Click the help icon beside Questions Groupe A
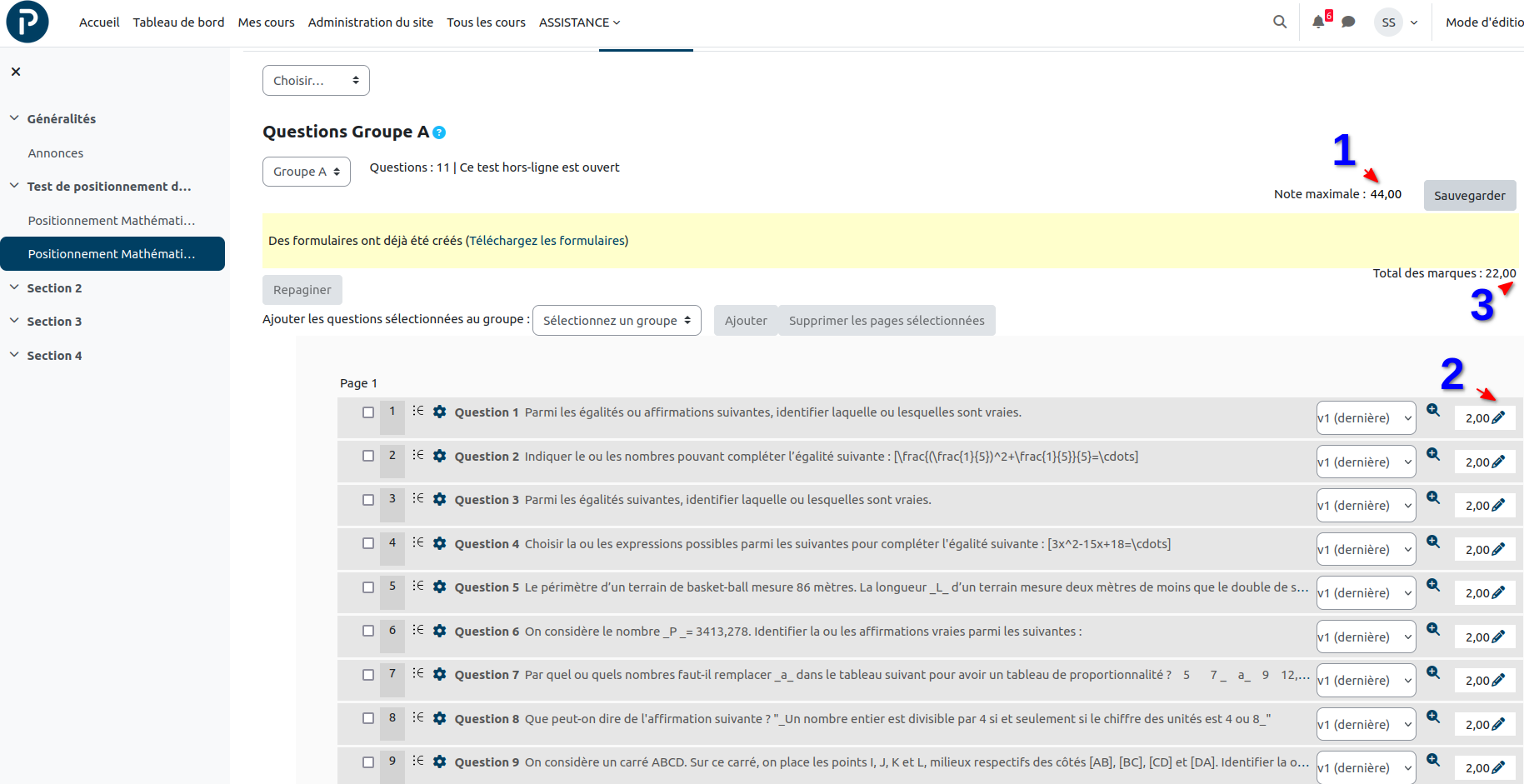The image size is (1524, 784). pyautogui.click(x=439, y=132)
